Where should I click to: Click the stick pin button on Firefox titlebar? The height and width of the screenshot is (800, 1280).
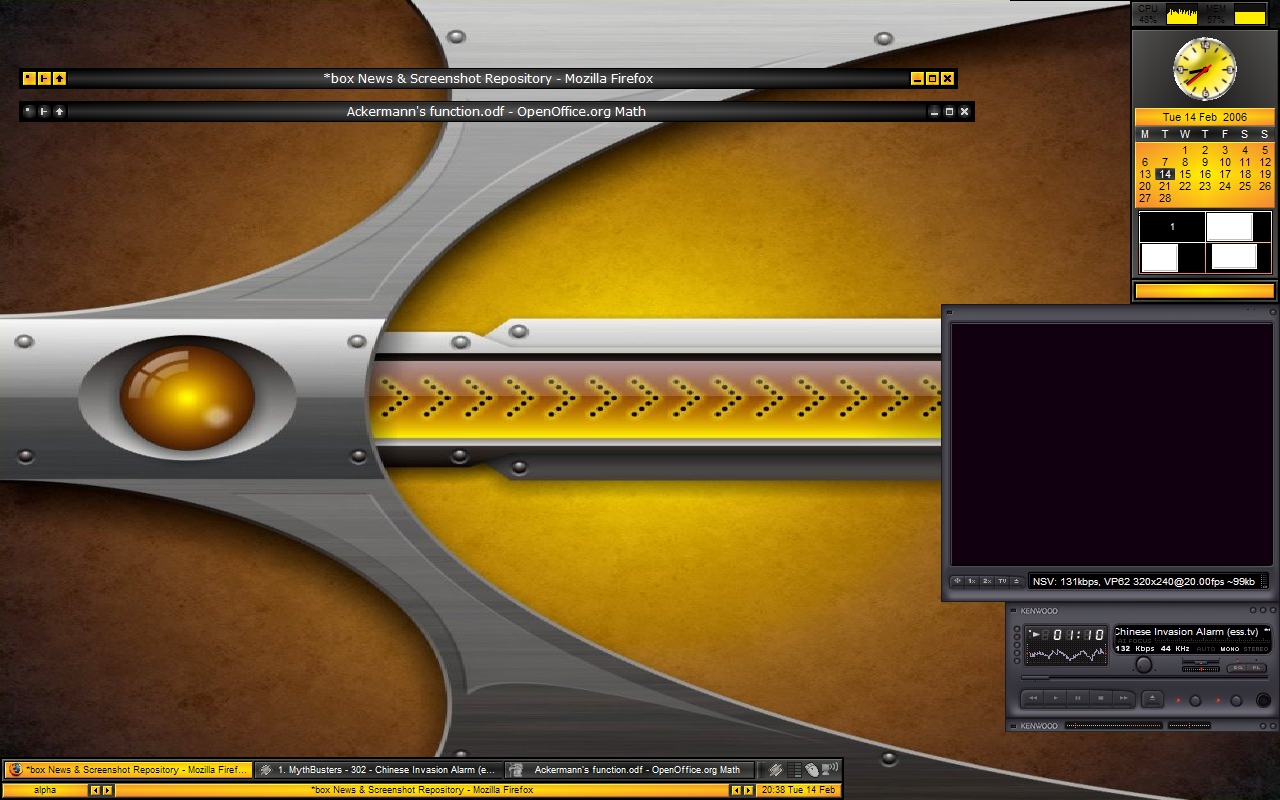point(44,78)
